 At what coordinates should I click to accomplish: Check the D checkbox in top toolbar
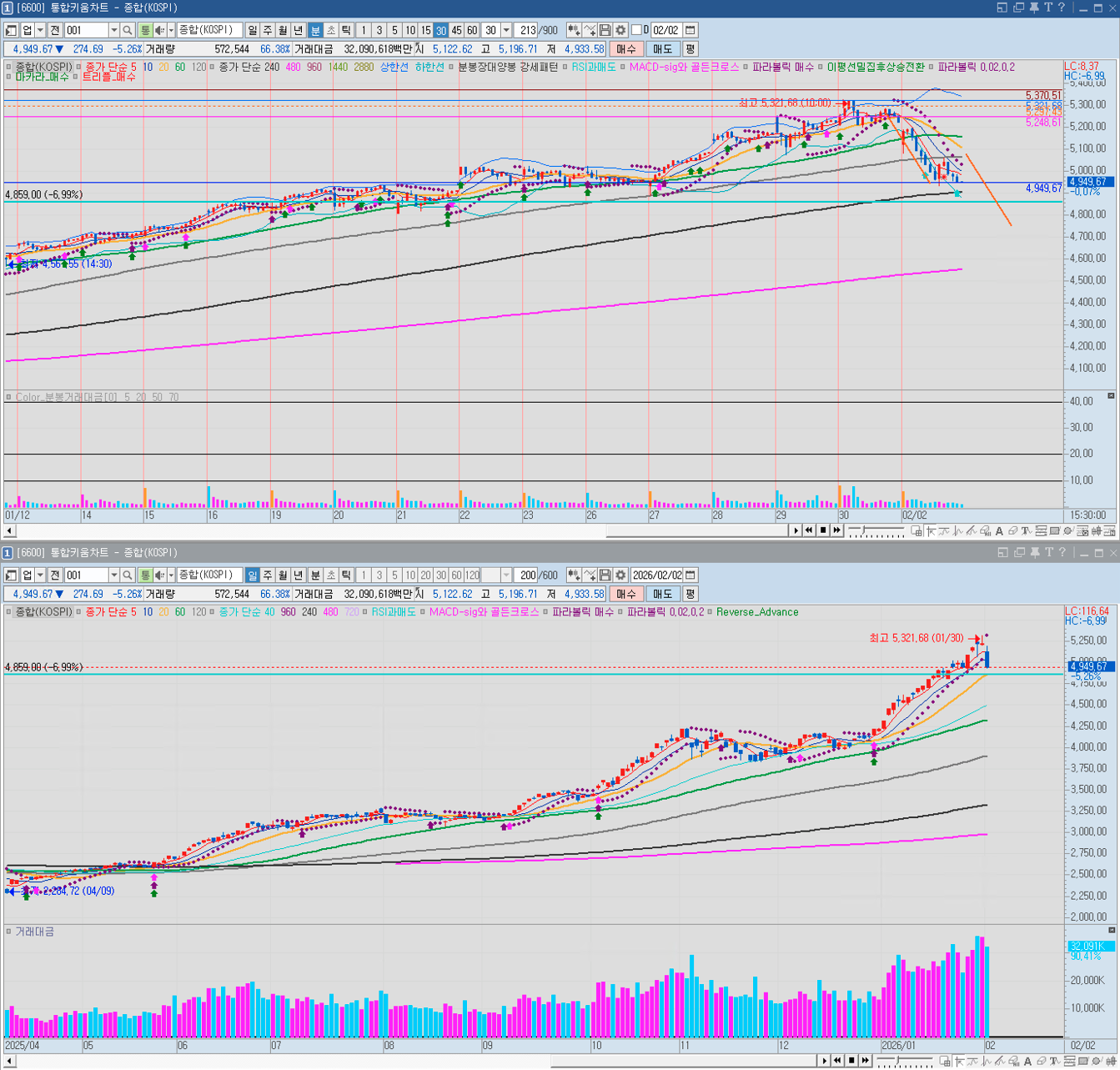(x=636, y=30)
